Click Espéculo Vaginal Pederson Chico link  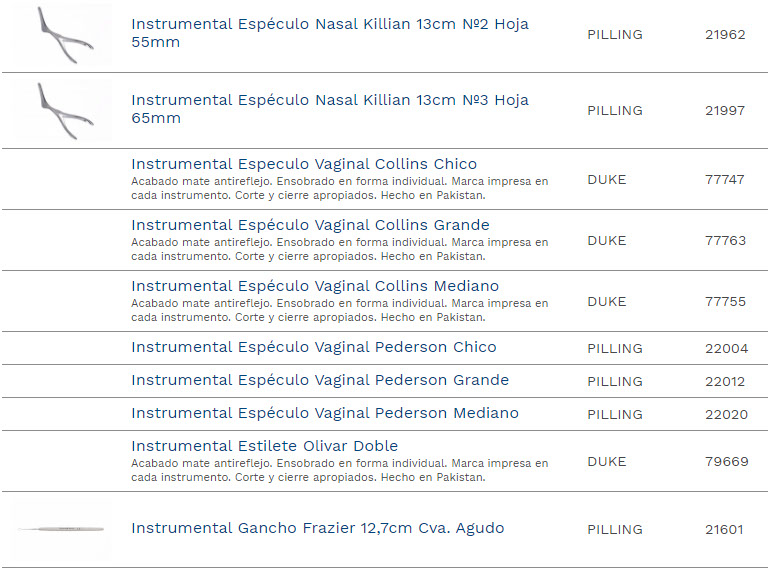pos(314,347)
